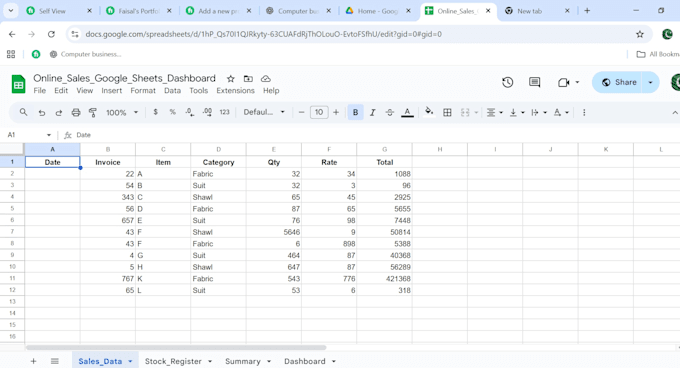Screen dimensions: 680x368
Task: Open borders options
Action: point(447,113)
